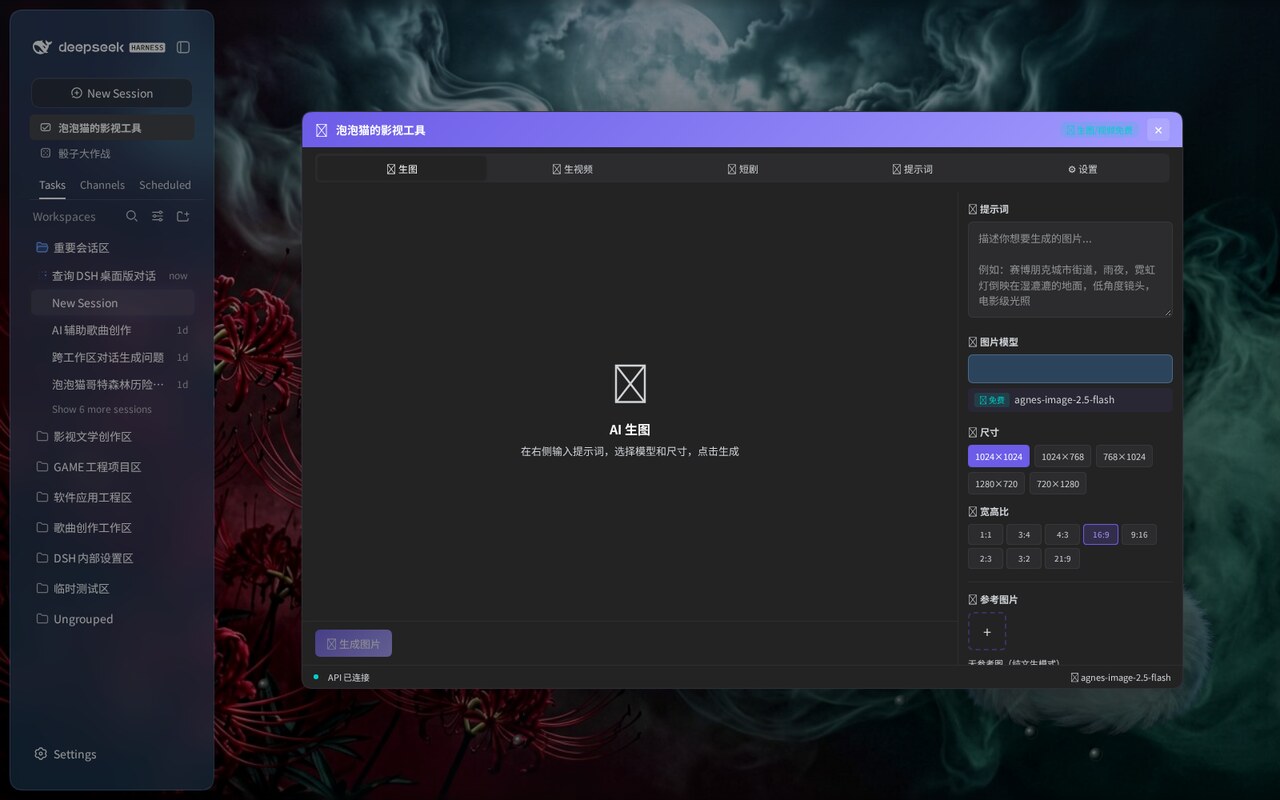Open the 图片模型 model dropdown
Screen dimensions: 1280x800
[1070, 369]
